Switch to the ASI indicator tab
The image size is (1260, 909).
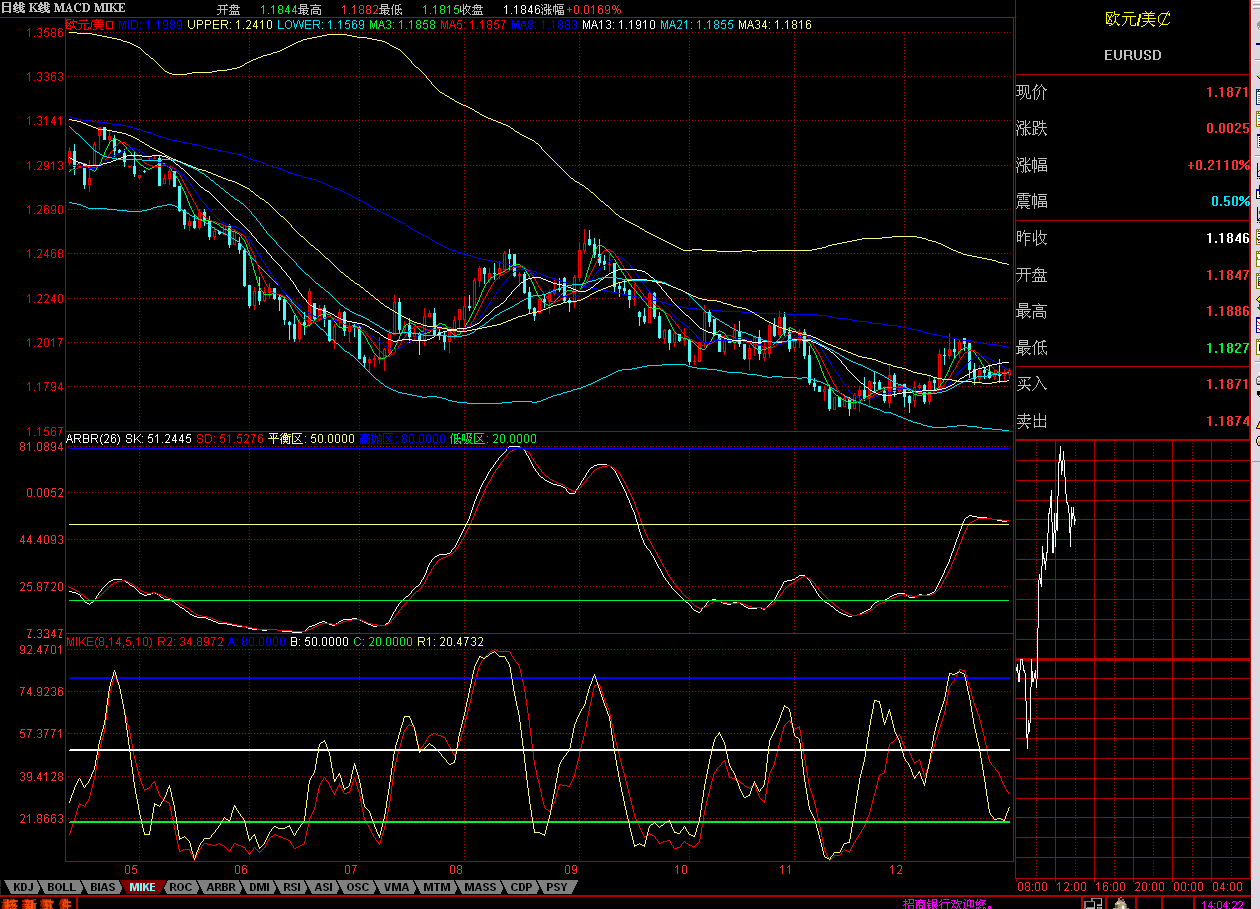[324, 887]
